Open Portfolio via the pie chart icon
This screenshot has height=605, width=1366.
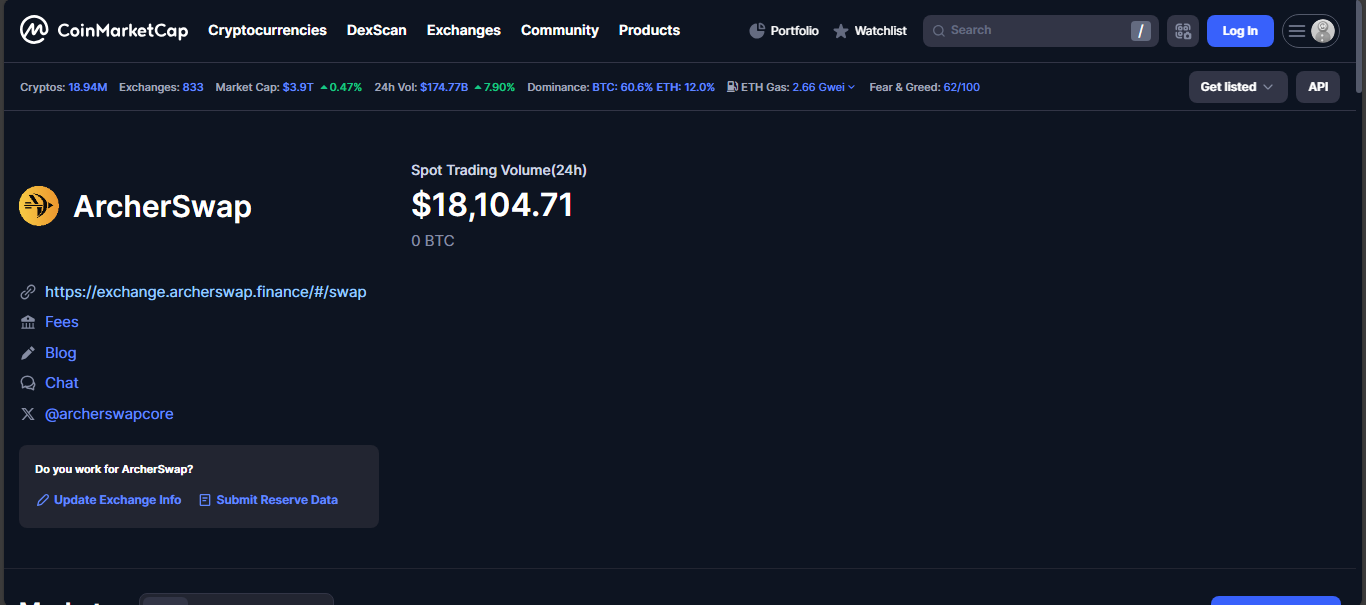point(757,31)
